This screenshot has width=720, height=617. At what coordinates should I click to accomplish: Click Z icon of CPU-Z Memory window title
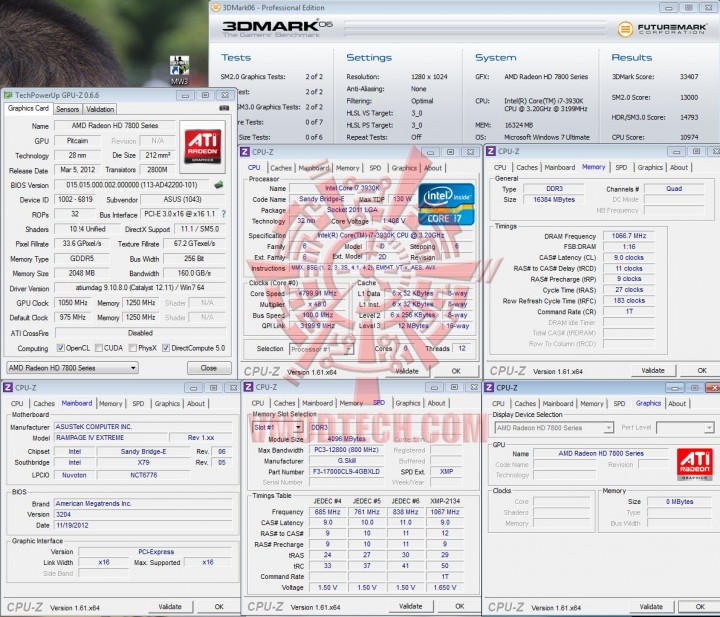[491, 151]
